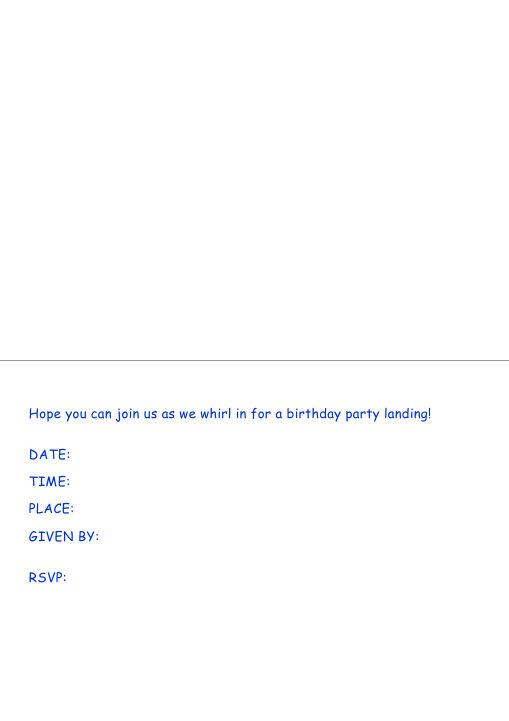Click the TIME: label
Screen dimensions: 509x721
coord(49,481)
